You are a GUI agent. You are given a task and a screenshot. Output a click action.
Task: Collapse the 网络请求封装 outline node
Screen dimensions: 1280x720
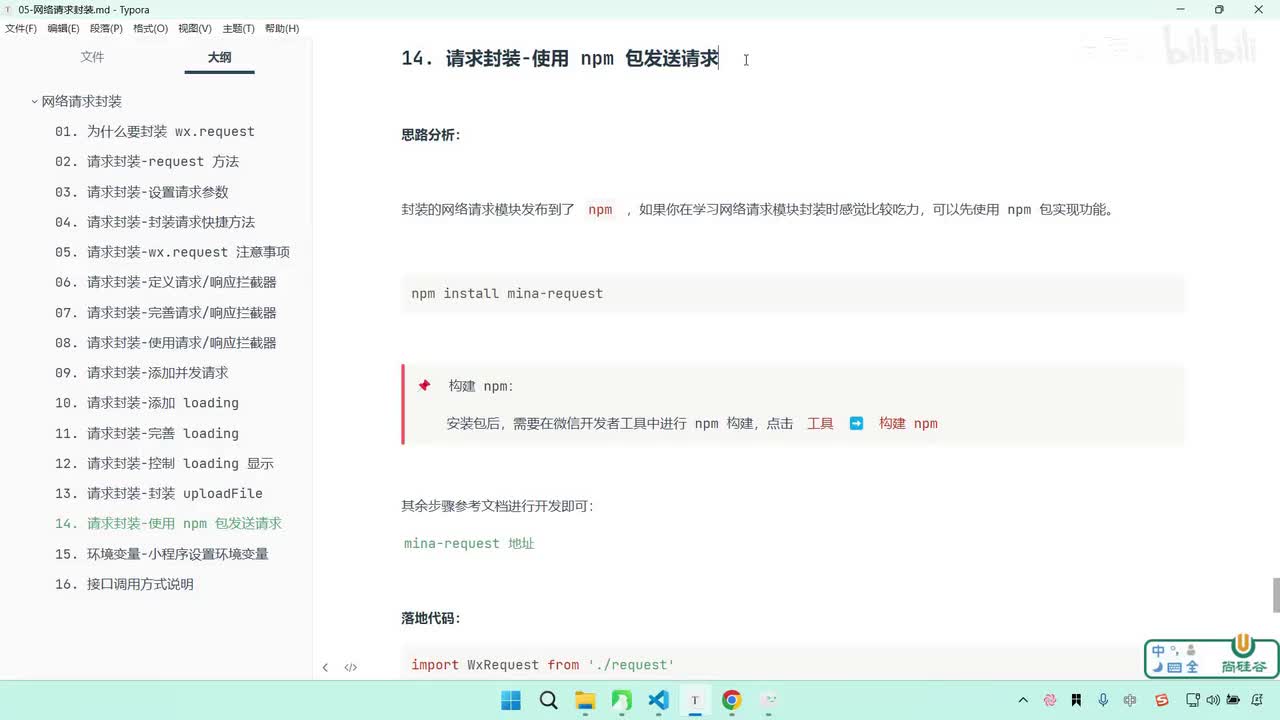click(x=35, y=101)
